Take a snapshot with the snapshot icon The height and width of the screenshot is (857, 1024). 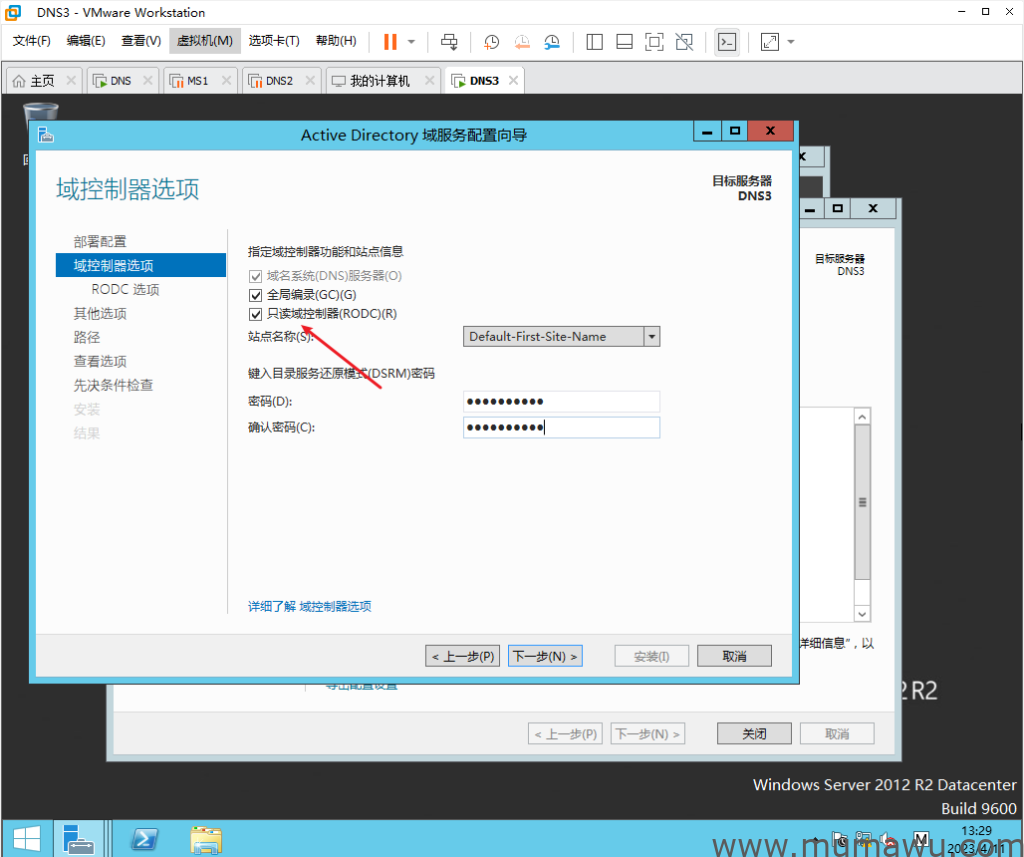pos(491,41)
